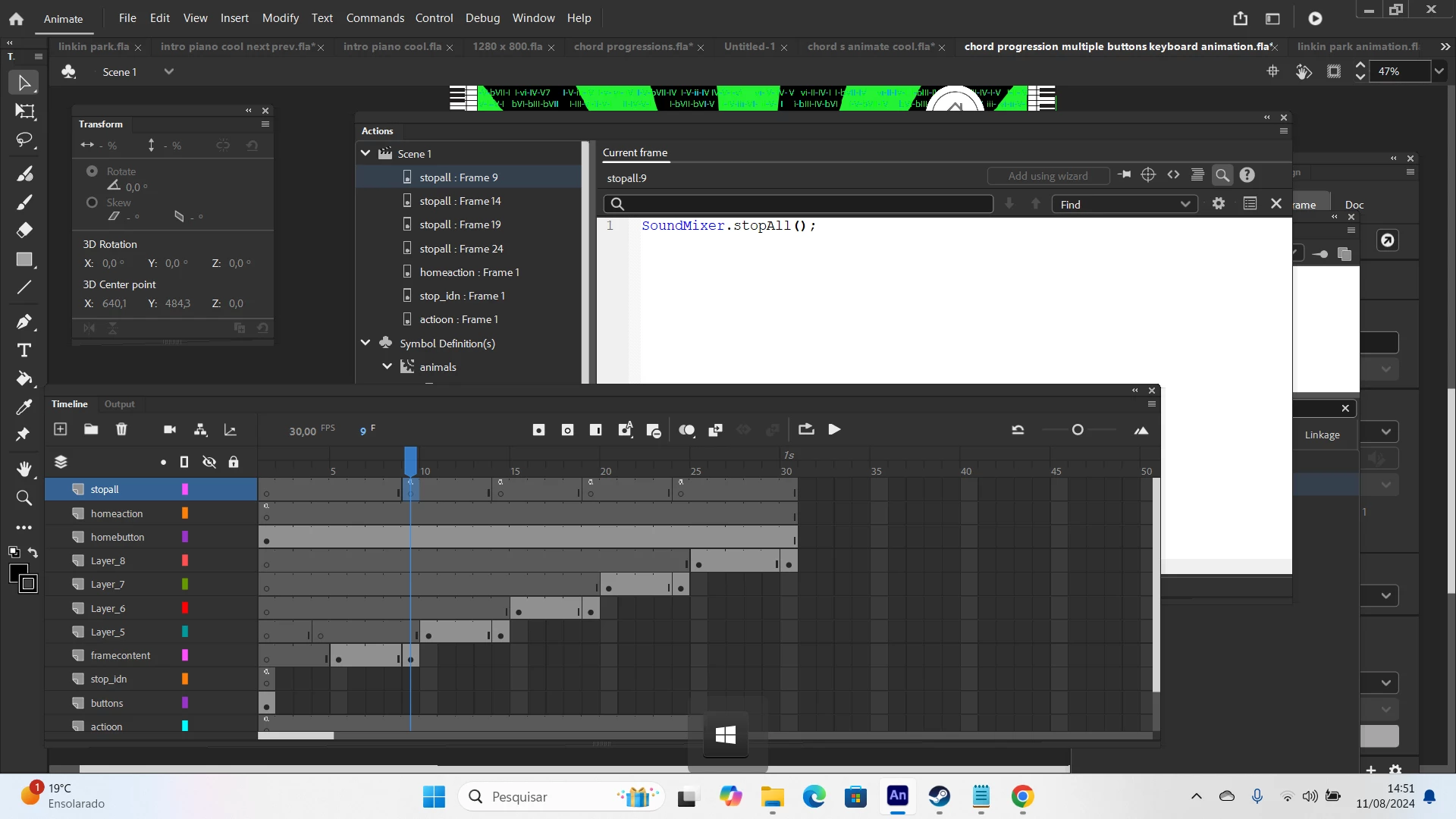
Task: Click the Insert Keyframe timeline icon
Action: [538, 430]
